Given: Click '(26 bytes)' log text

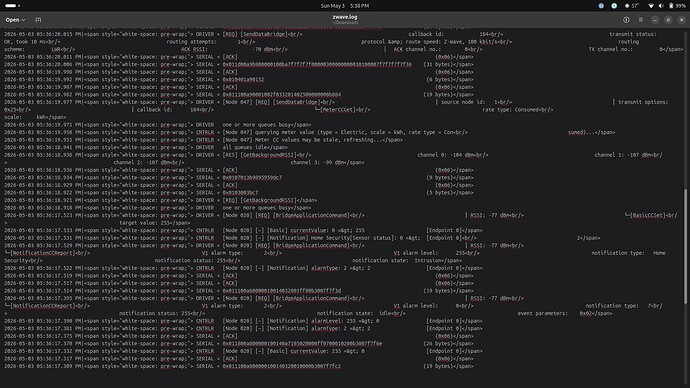Looking at the screenshot, I should [x=438, y=344].
